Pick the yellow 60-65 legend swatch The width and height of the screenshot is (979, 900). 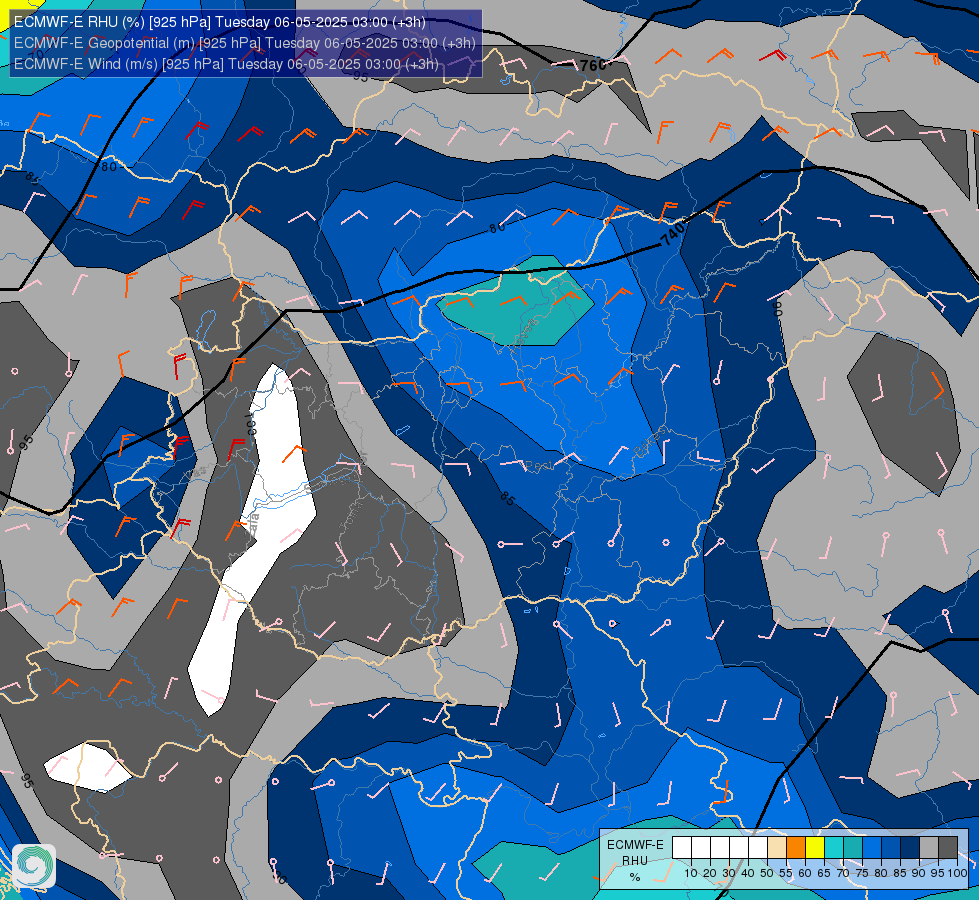tap(815, 847)
